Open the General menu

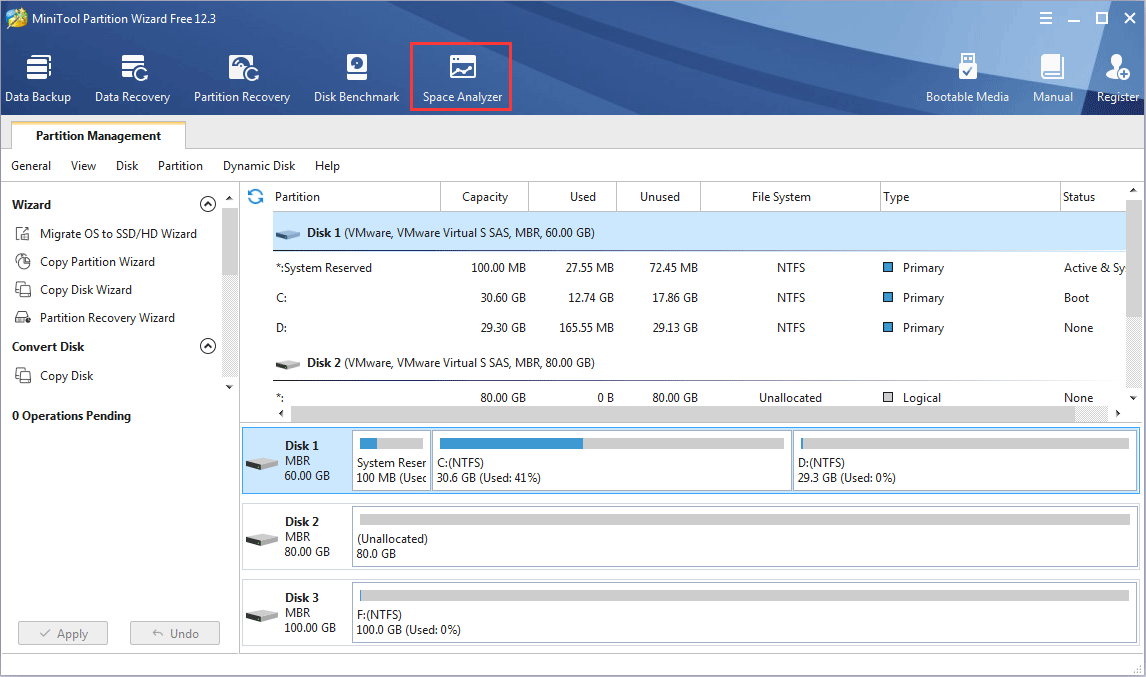pyautogui.click(x=31, y=166)
